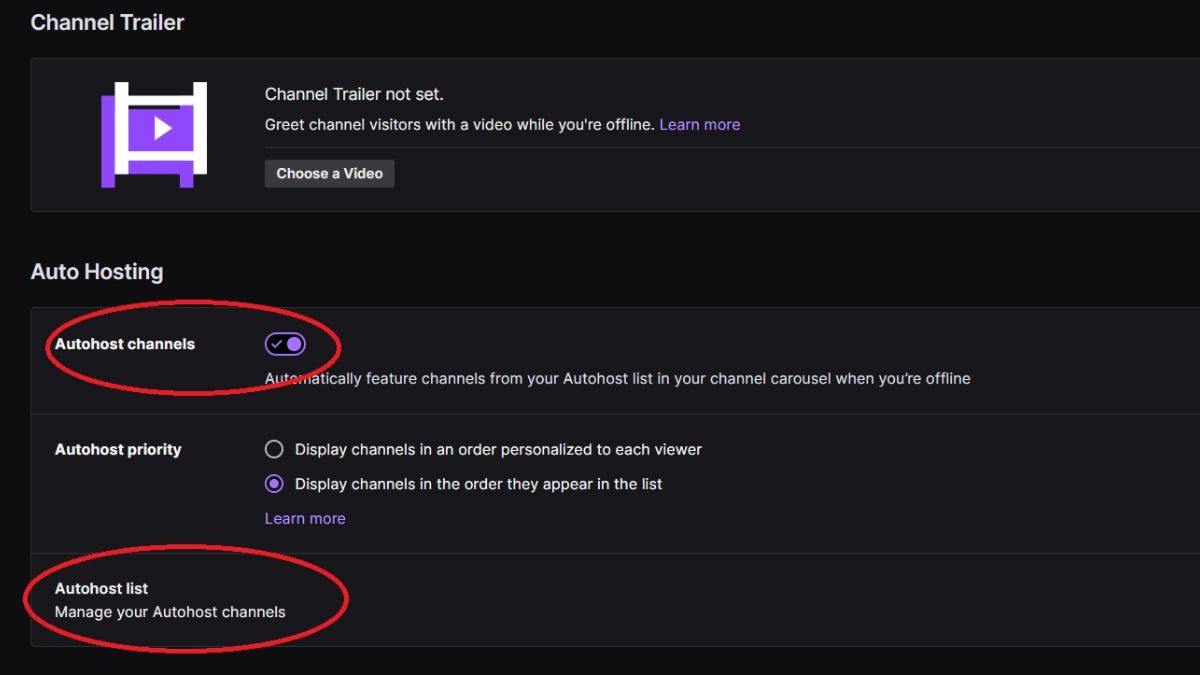Image resolution: width=1200 pixels, height=675 pixels.
Task: Click the Autohost channels label
Action: pos(124,343)
